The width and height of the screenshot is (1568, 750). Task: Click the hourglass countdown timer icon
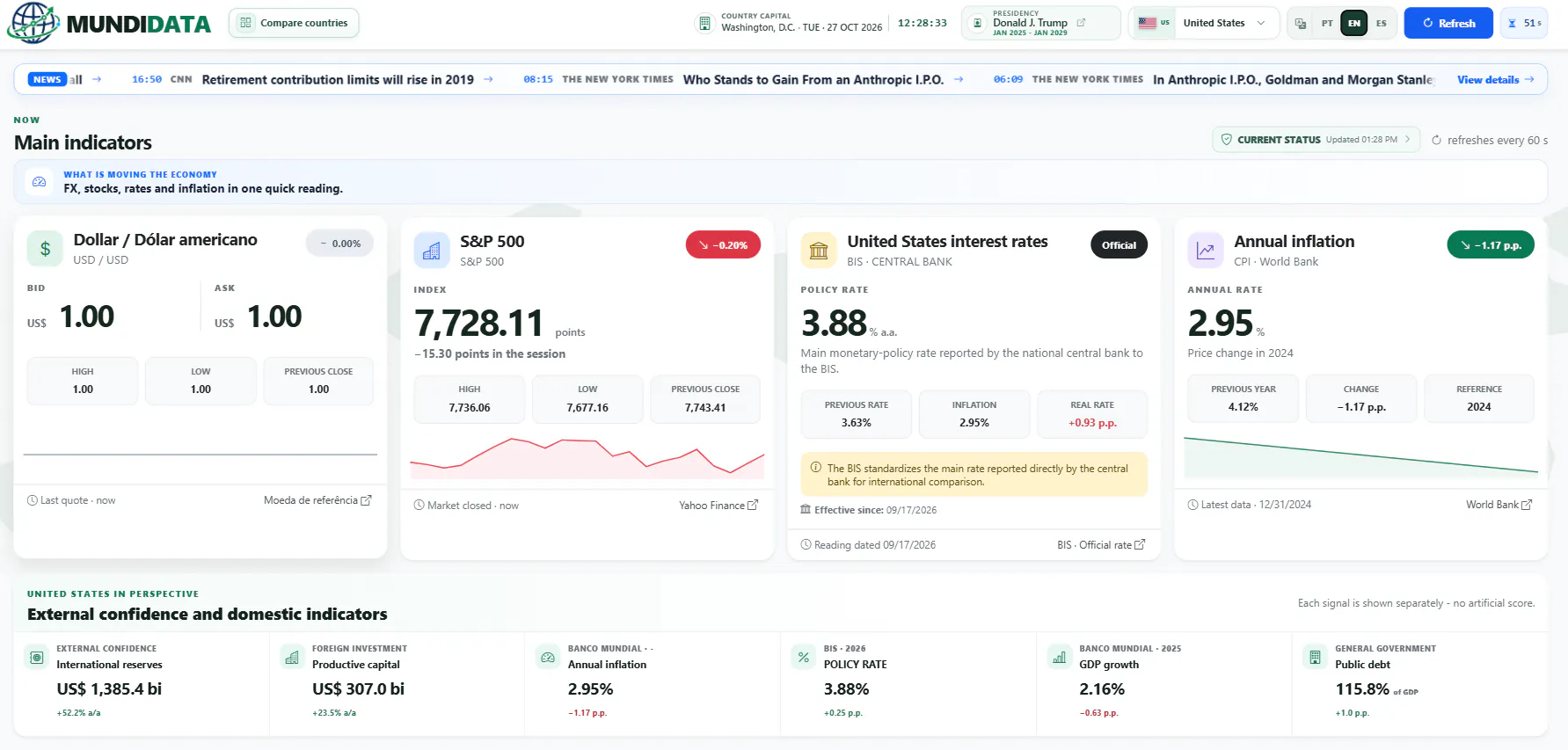(1513, 23)
